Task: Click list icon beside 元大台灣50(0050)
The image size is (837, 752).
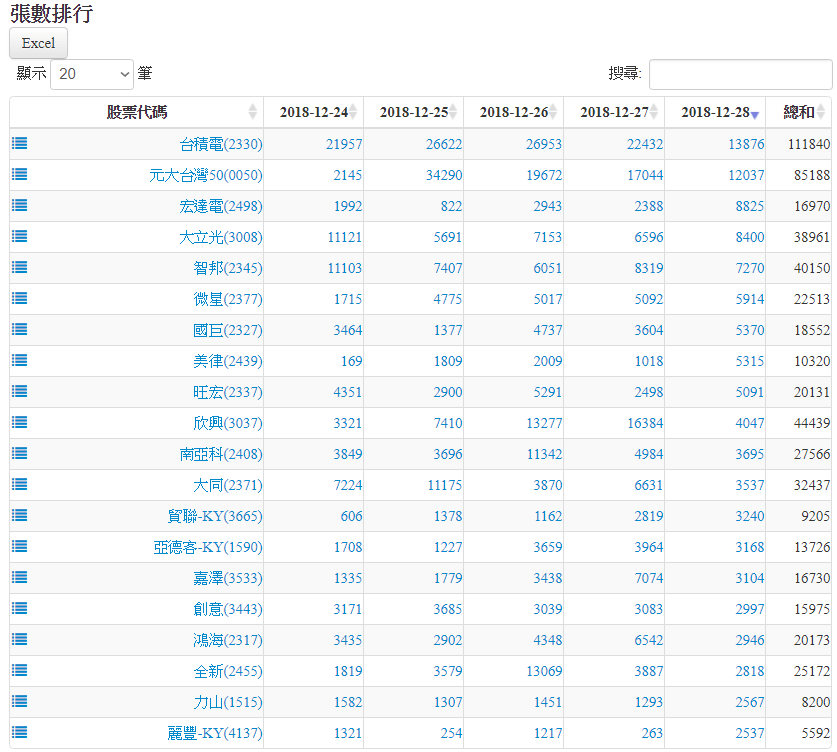Action: (20, 175)
